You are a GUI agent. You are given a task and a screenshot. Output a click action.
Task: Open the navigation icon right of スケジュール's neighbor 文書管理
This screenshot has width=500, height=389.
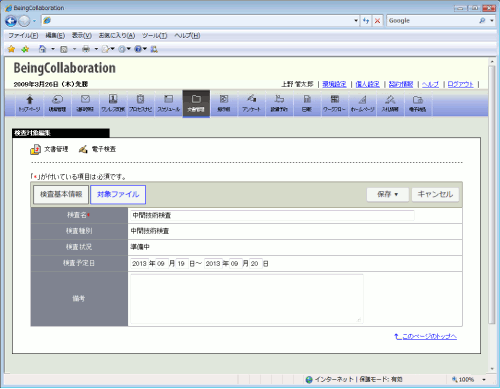coord(224,104)
